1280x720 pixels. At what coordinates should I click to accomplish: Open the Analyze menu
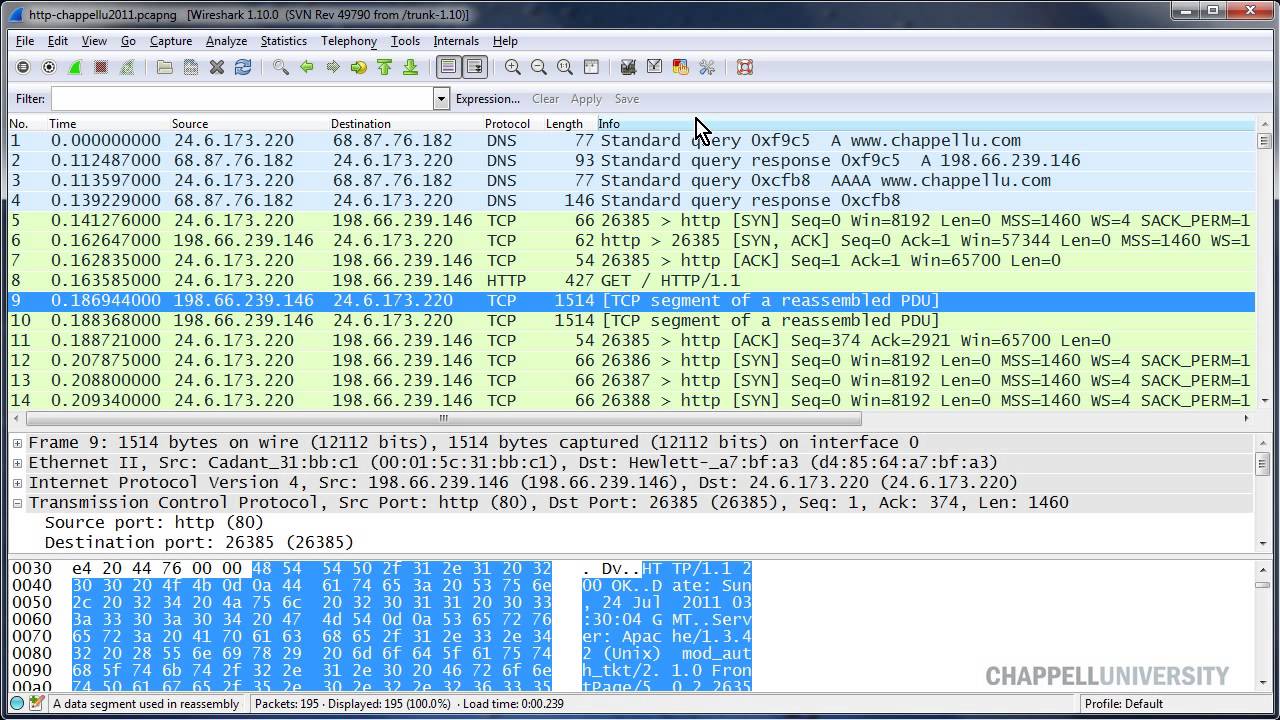[x=226, y=41]
